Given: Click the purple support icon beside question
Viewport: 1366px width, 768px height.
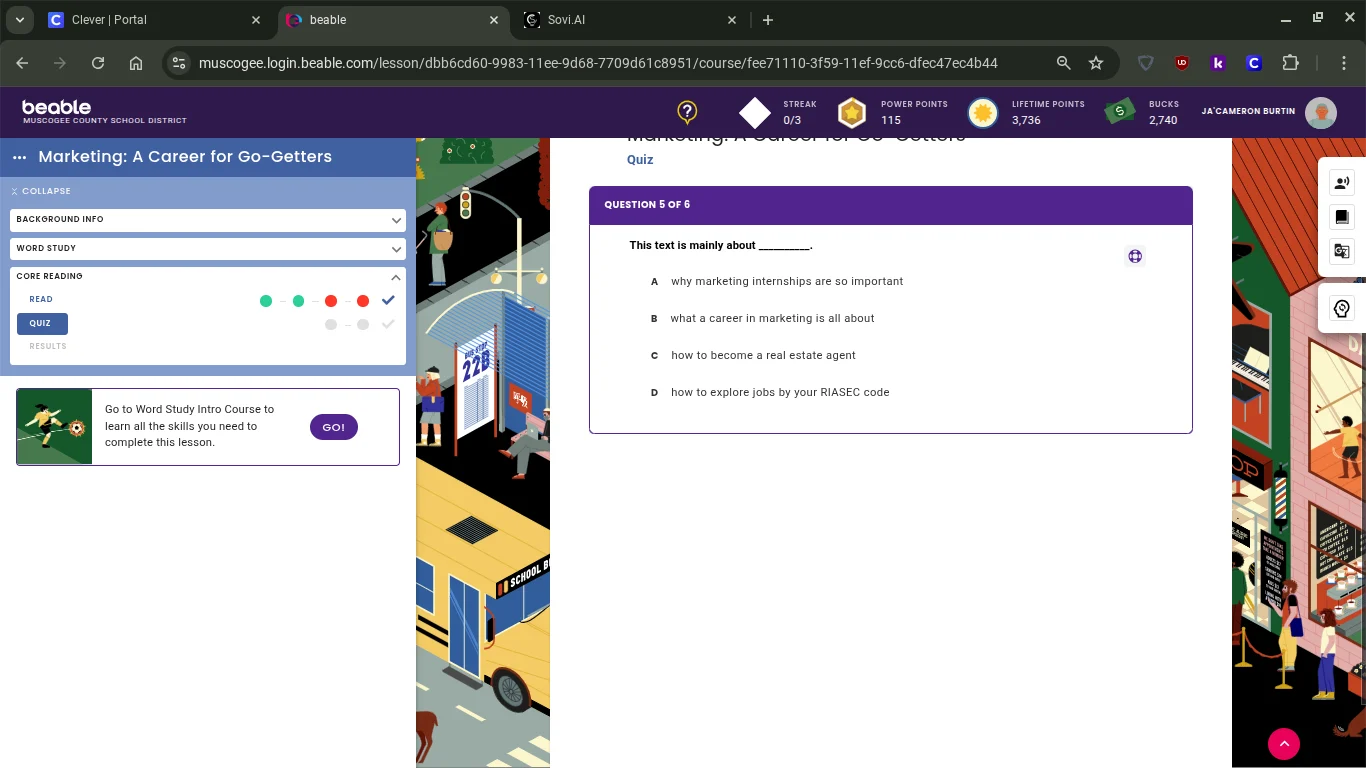Looking at the screenshot, I should tap(1135, 257).
